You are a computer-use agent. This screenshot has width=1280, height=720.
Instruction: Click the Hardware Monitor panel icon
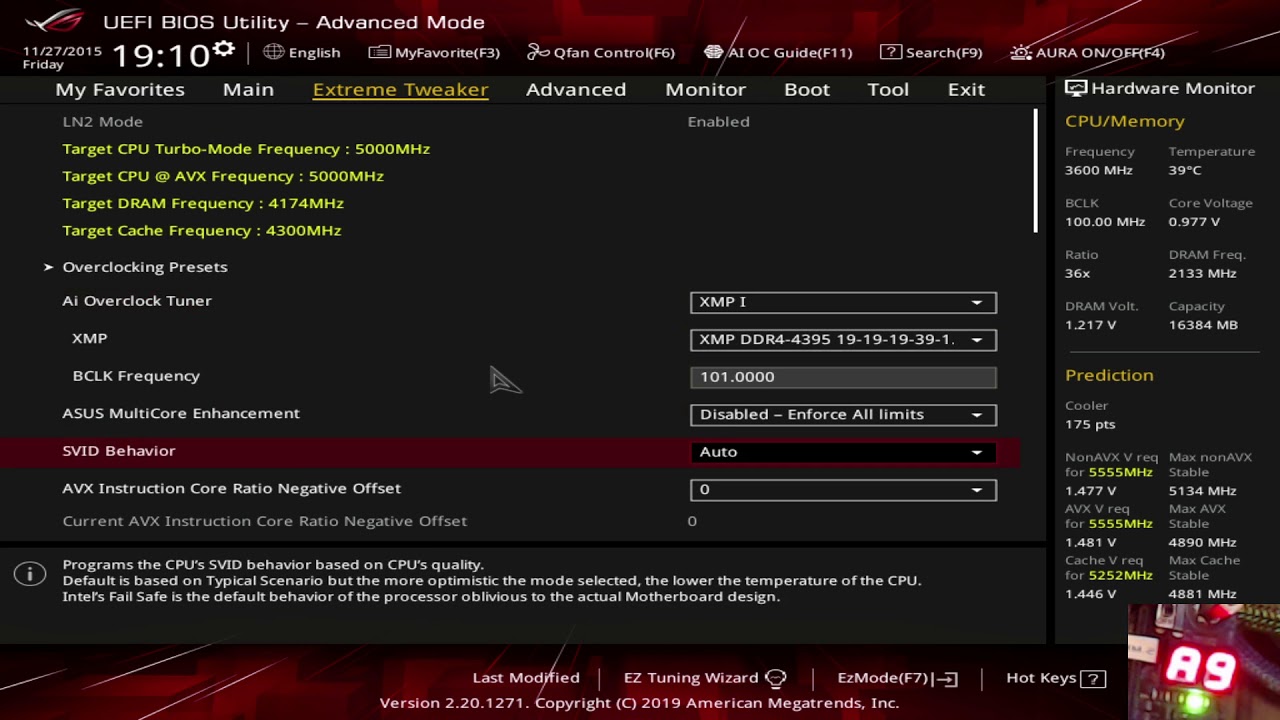tap(1076, 88)
